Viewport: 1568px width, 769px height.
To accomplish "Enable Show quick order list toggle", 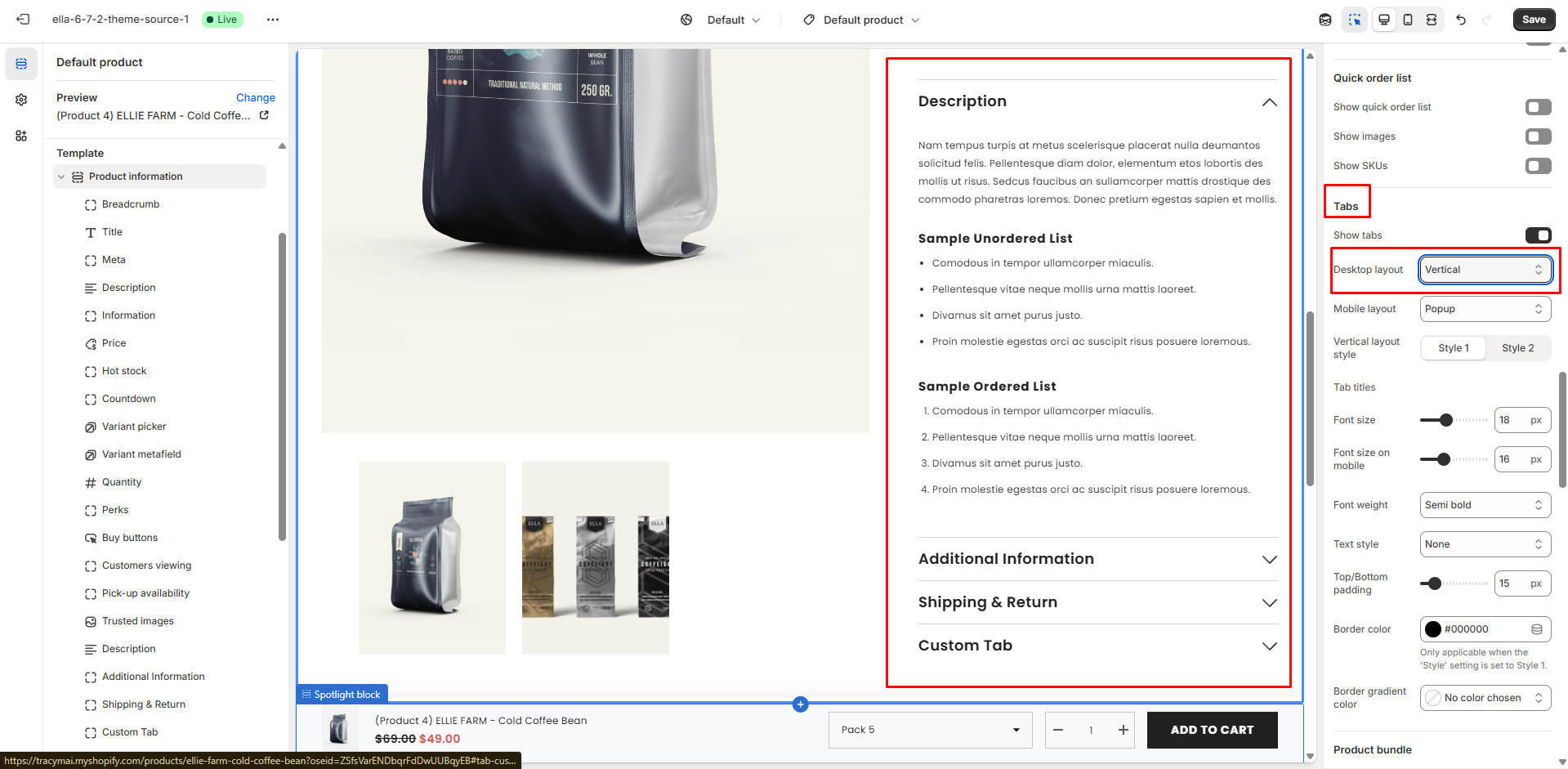I will 1538,107.
